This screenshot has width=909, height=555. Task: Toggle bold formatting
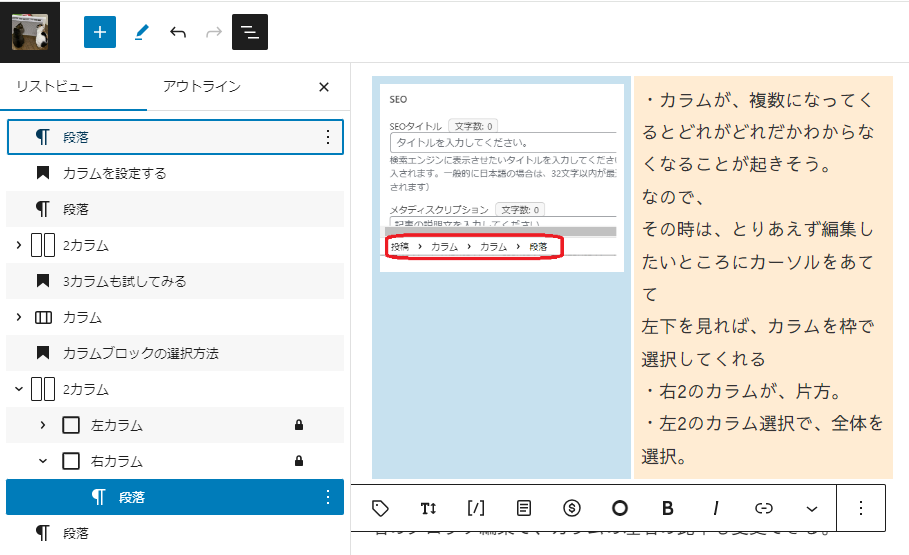(x=668, y=508)
